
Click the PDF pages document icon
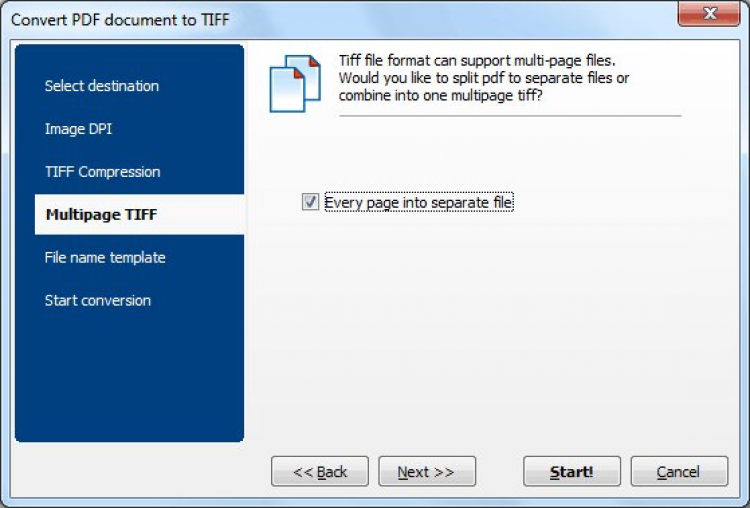(294, 82)
